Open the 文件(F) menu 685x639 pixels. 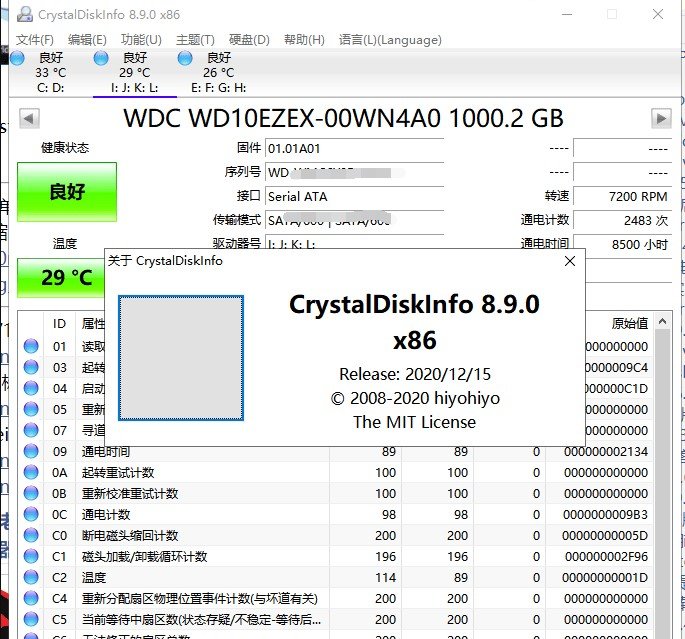pos(35,40)
